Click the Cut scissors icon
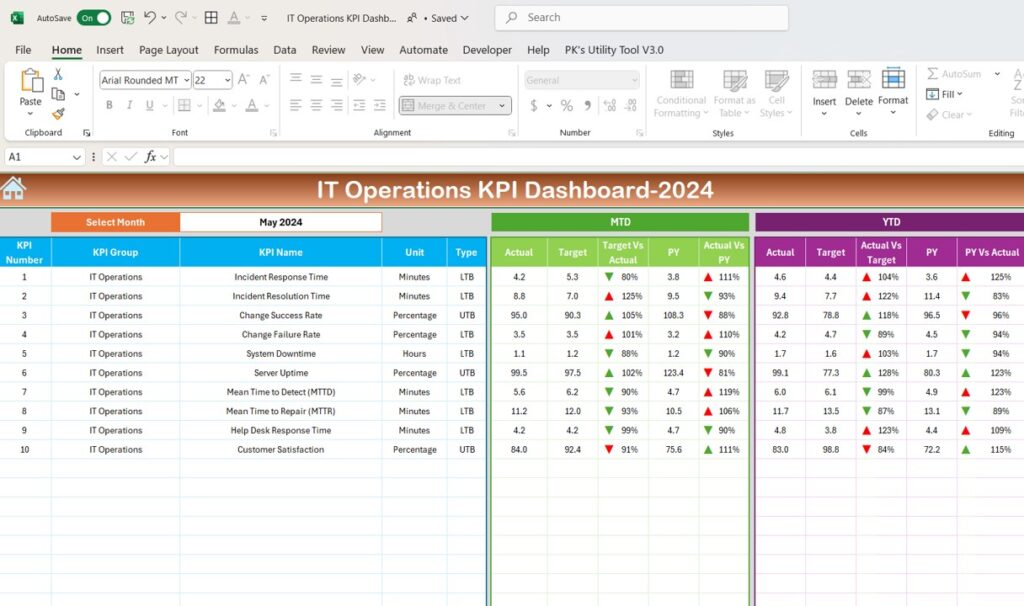 click(58, 74)
